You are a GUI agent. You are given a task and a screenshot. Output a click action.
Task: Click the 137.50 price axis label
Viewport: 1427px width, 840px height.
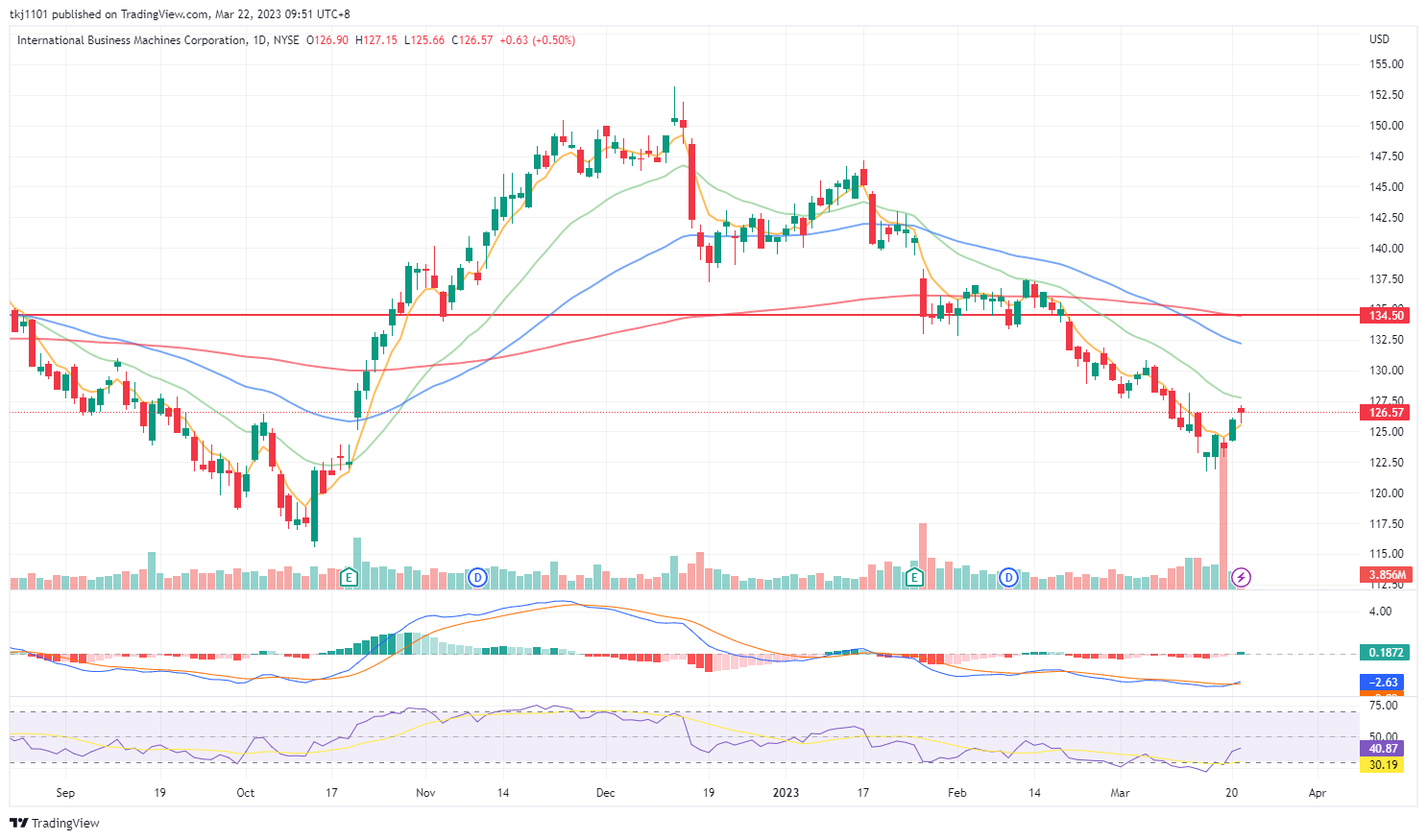pos(1386,279)
